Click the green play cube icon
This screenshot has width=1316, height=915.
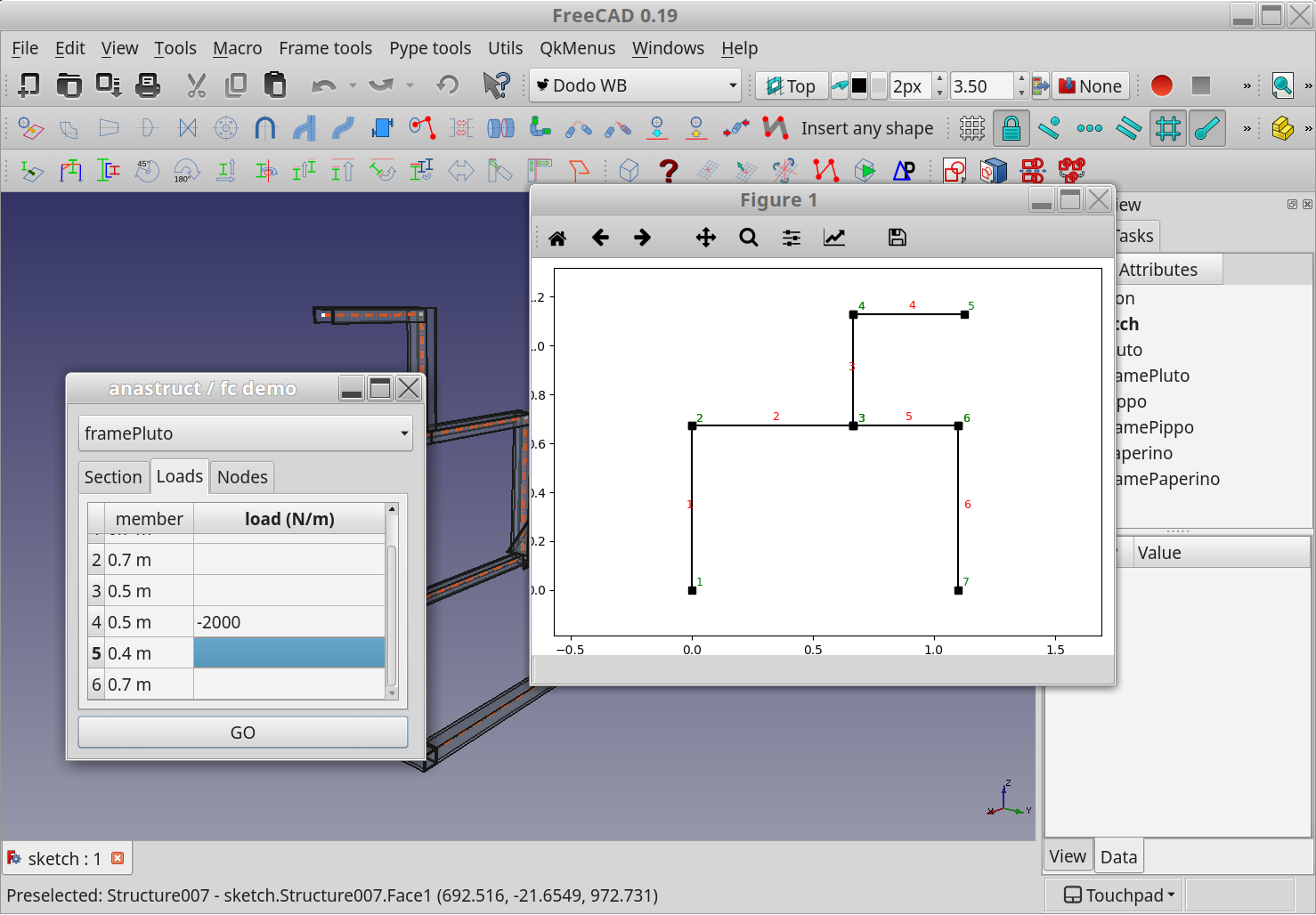tap(865, 170)
